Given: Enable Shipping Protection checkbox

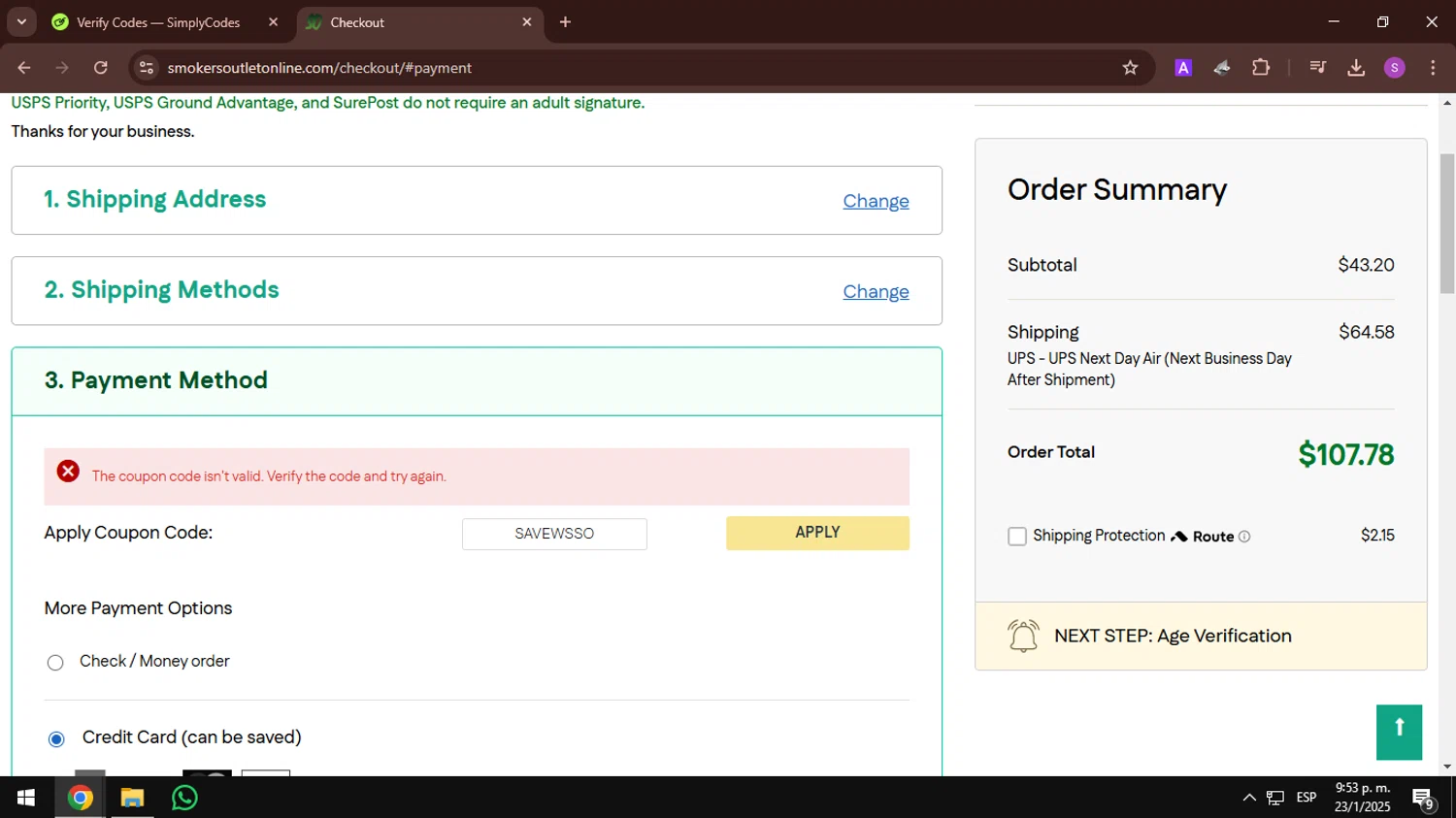Looking at the screenshot, I should (1017, 537).
